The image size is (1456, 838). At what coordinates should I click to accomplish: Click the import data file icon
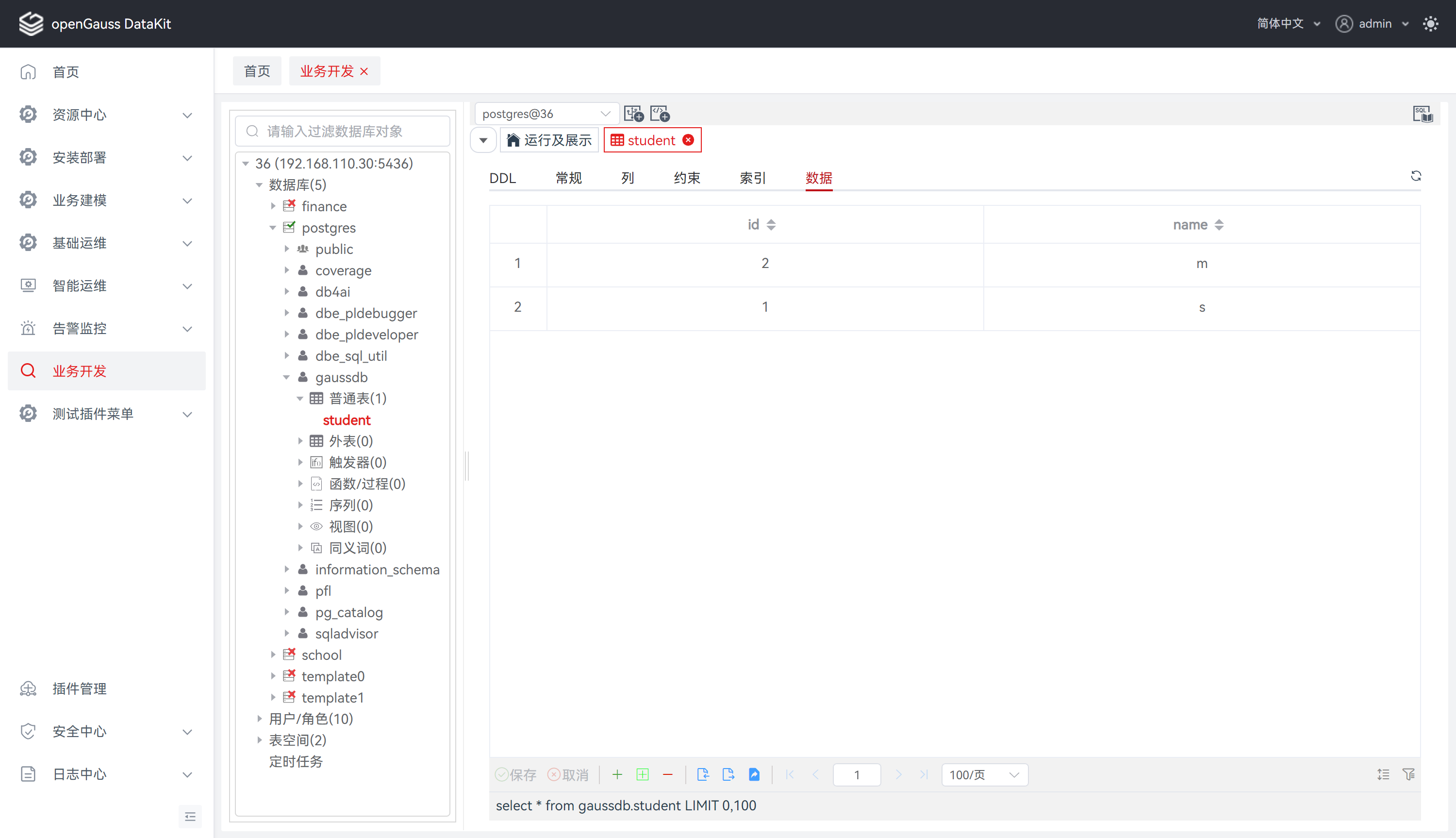coord(703,775)
